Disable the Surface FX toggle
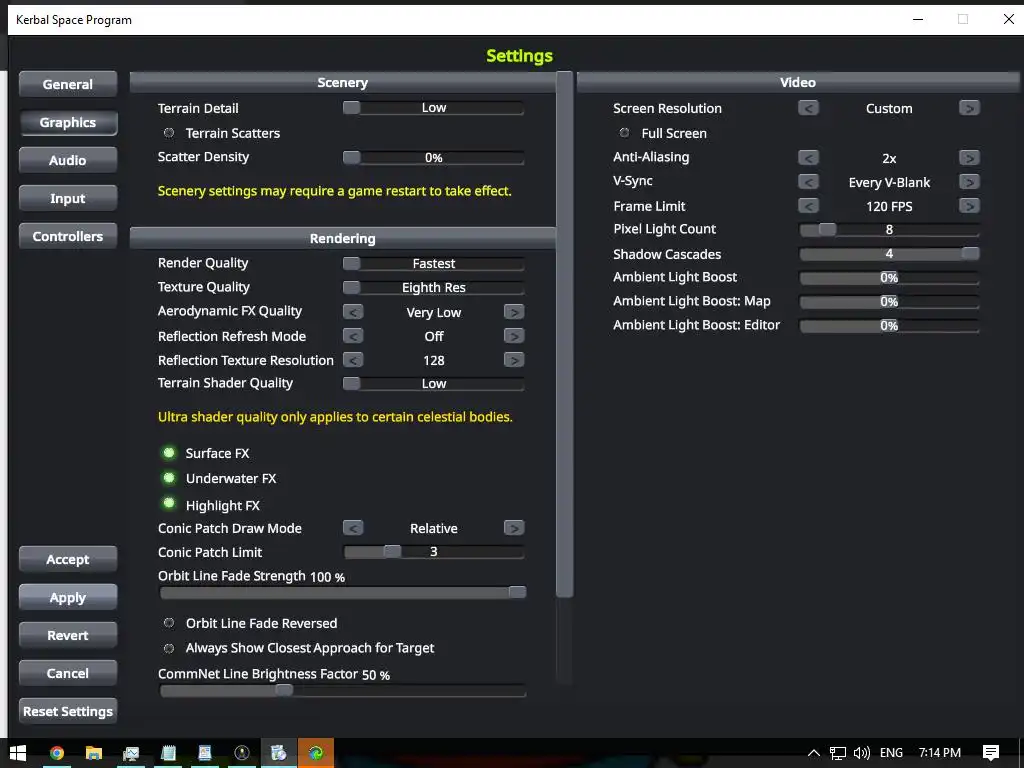This screenshot has width=1024, height=768. pyautogui.click(x=169, y=453)
